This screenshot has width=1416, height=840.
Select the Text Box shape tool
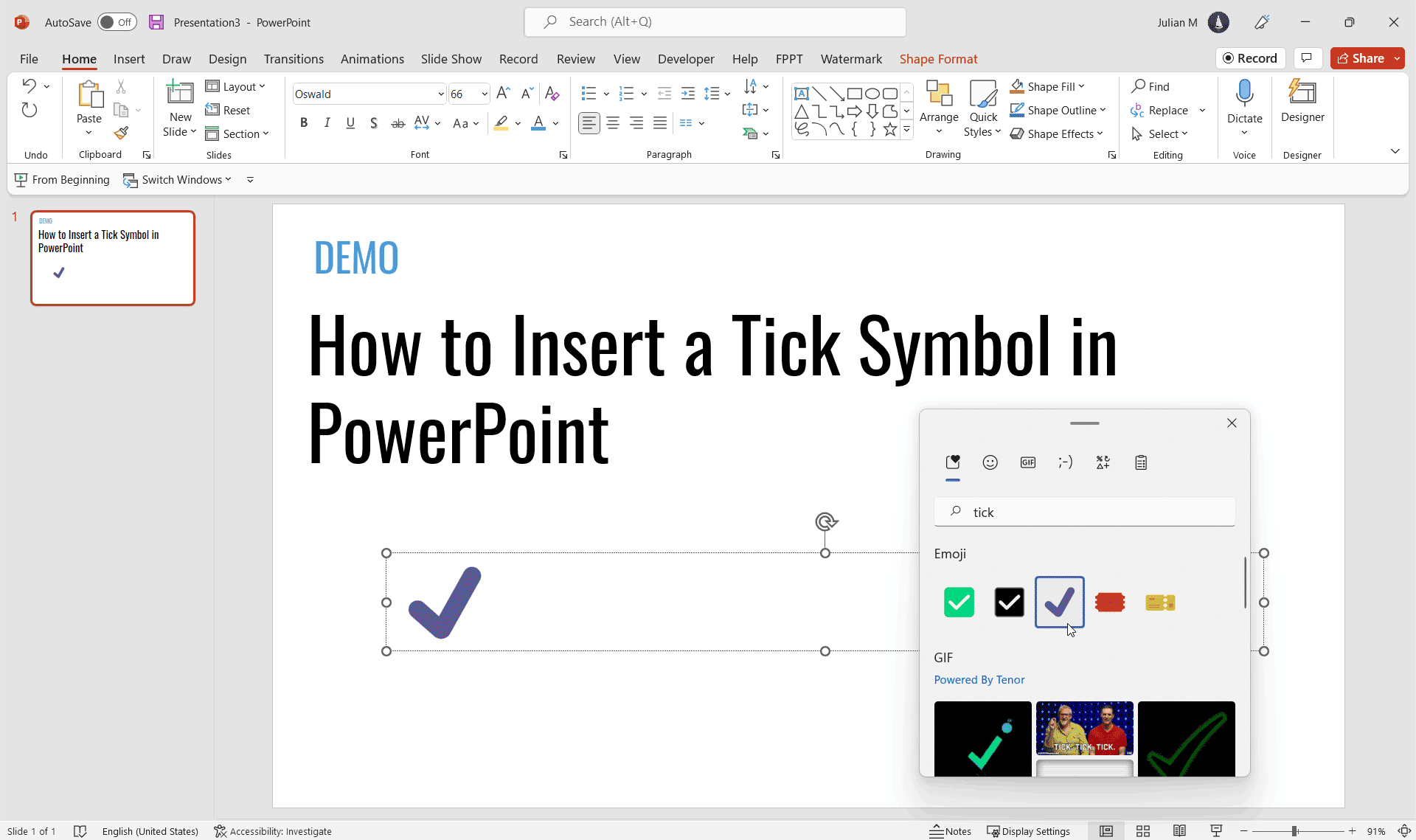803,93
